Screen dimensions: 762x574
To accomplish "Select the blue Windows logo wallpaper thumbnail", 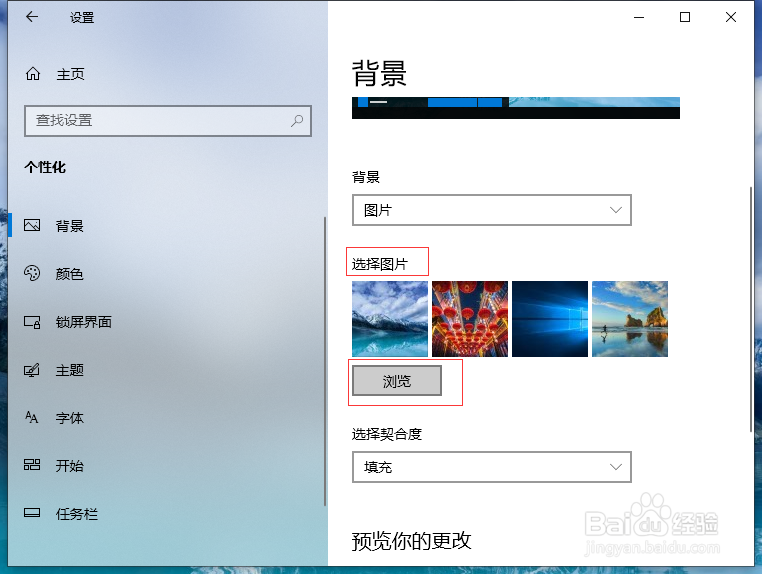I will tap(550, 319).
